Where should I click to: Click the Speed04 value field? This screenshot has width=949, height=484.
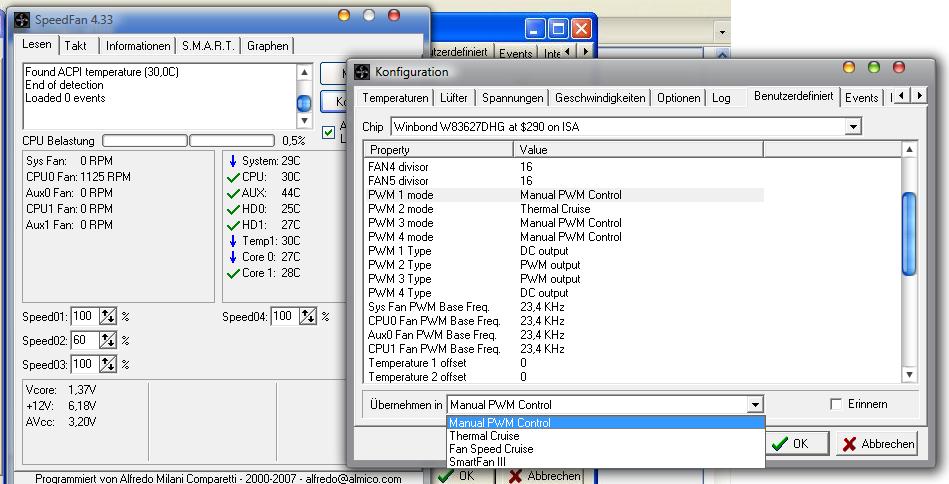coord(285,316)
